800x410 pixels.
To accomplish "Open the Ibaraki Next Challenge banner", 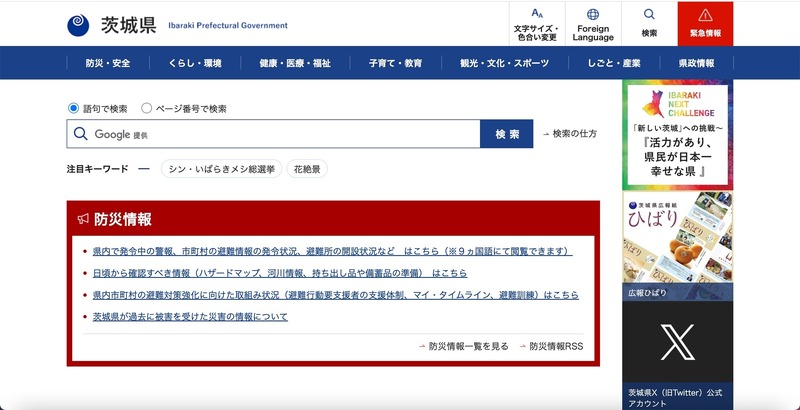I will 677,134.
